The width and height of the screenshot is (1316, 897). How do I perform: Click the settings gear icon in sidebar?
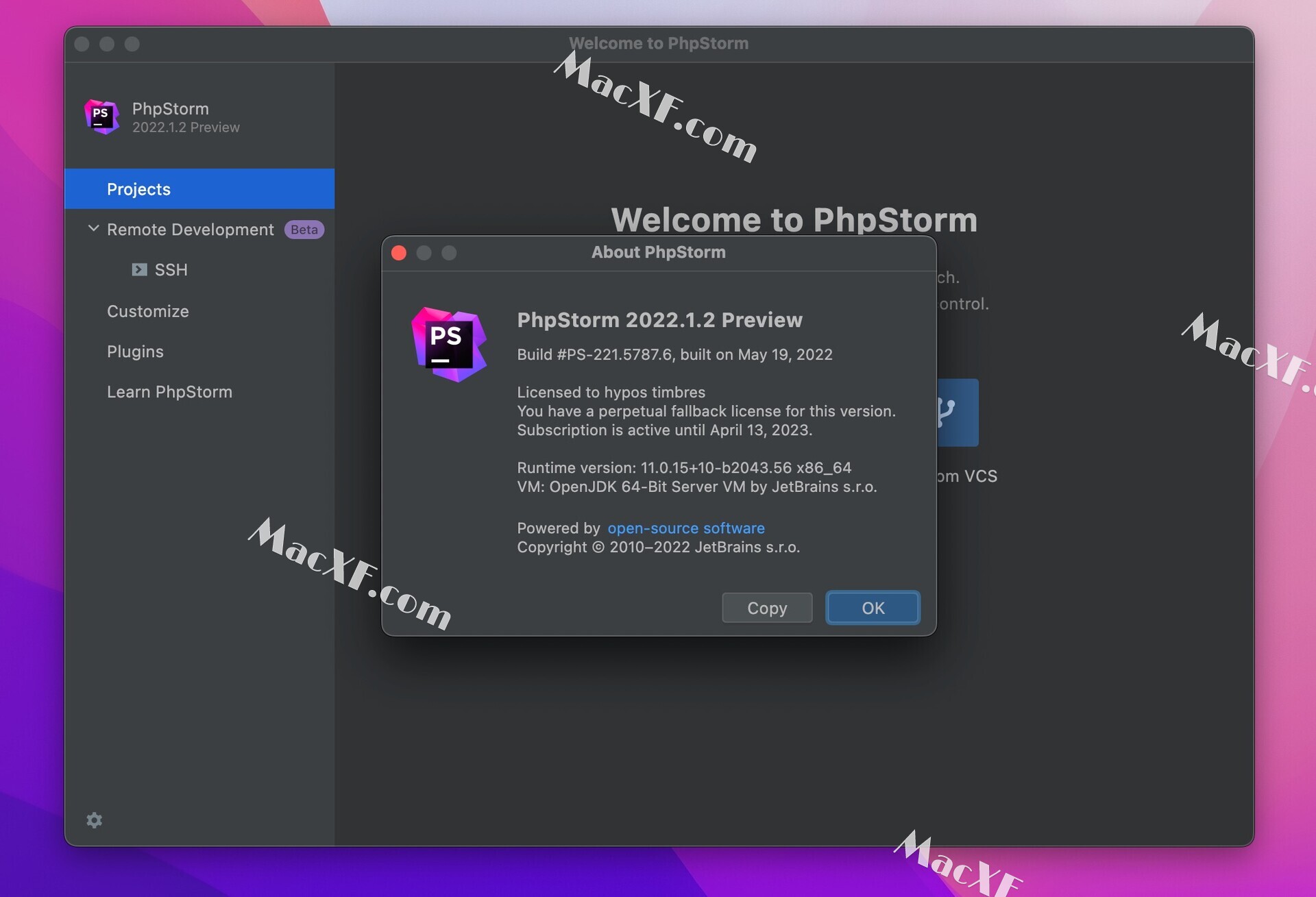pos(95,820)
